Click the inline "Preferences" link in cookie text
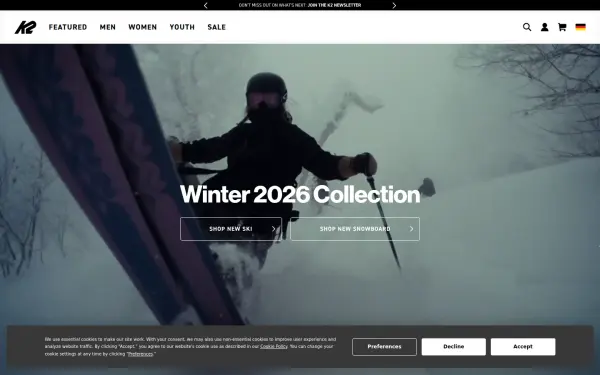The height and width of the screenshot is (375, 600). 140,354
